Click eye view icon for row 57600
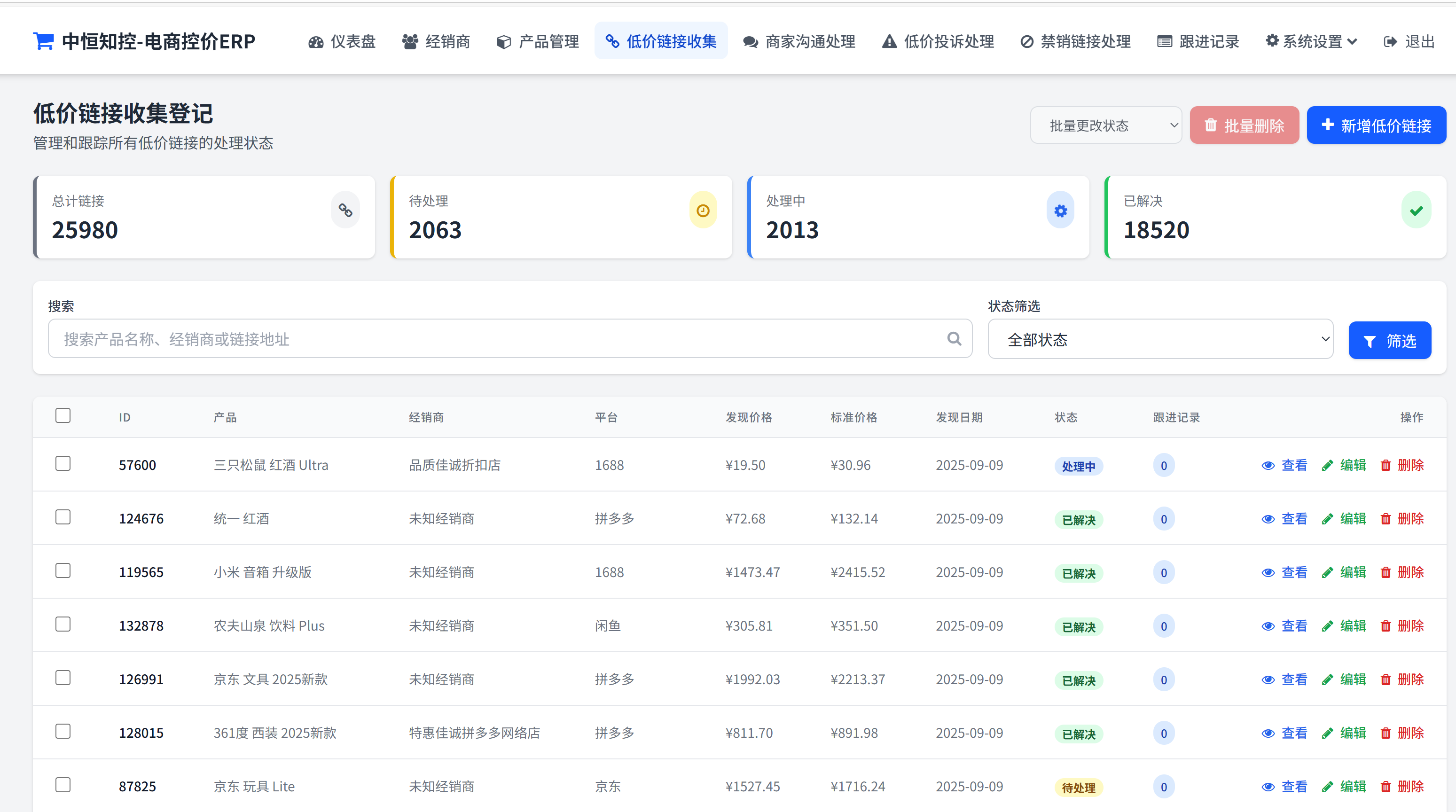This screenshot has width=1456, height=812. pos(1268,466)
